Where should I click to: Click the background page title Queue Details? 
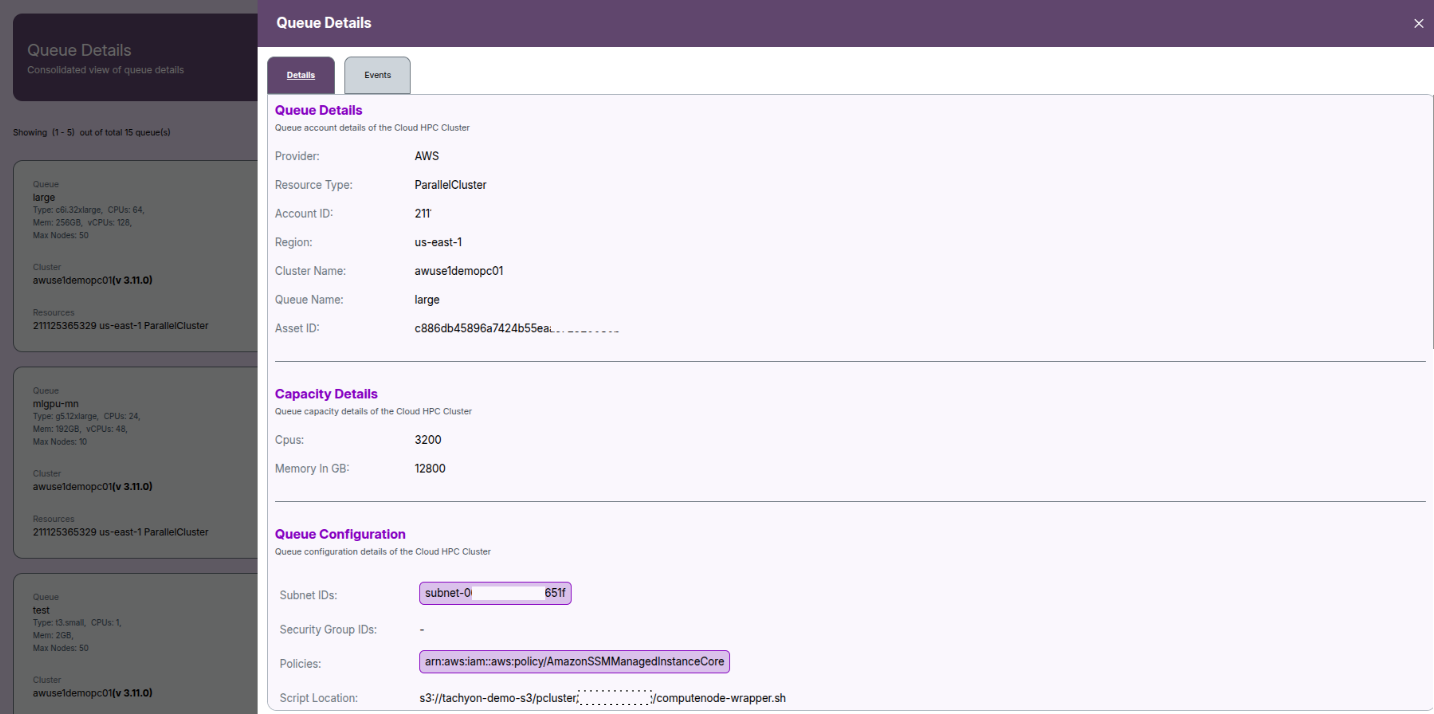point(79,50)
